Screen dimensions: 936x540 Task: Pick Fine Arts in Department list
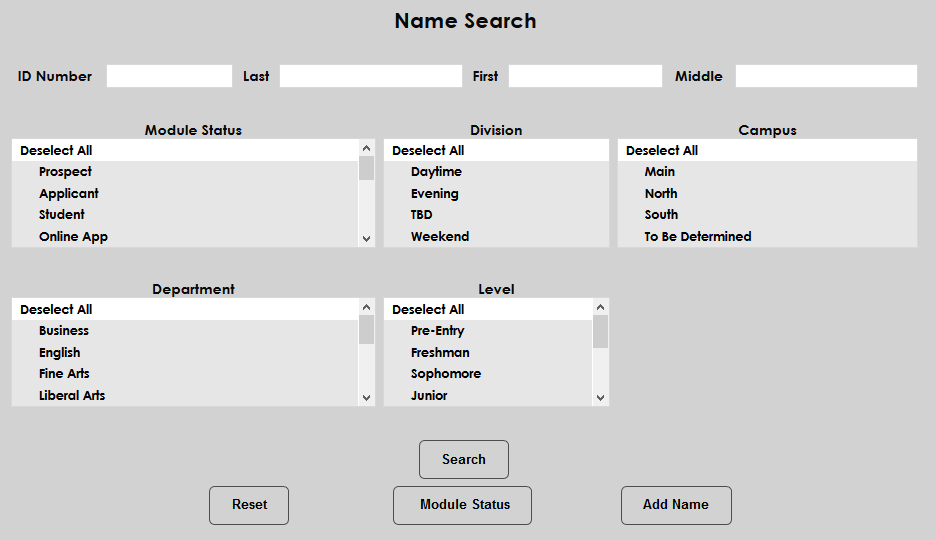[65, 374]
